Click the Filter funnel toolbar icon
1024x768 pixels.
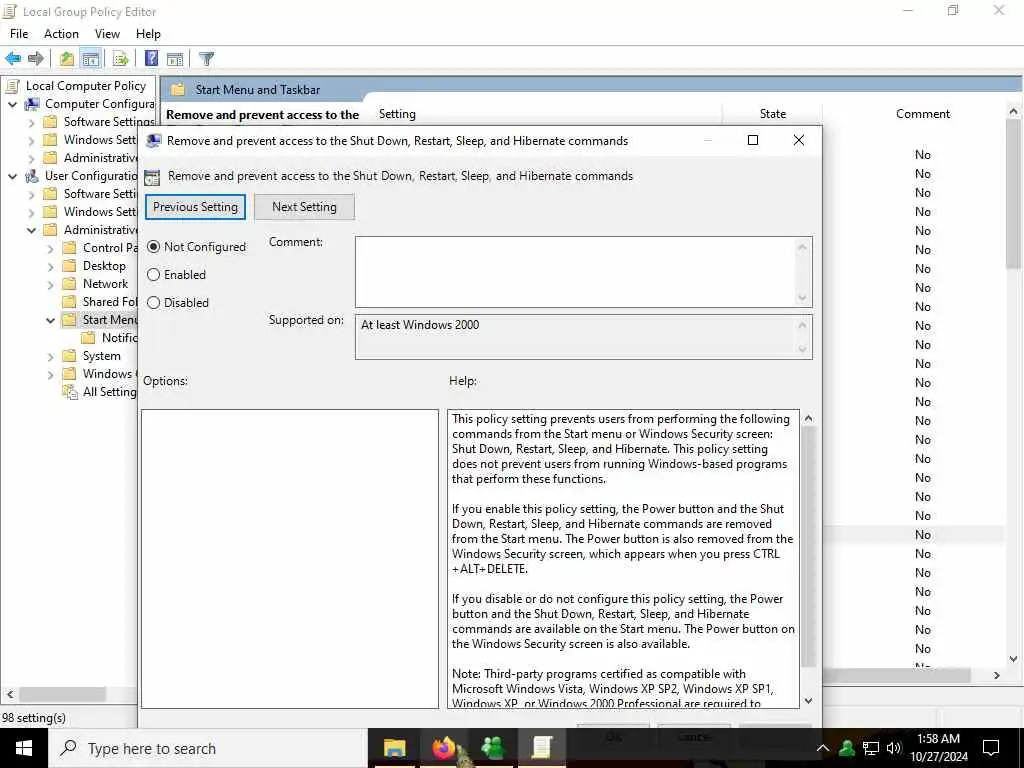pos(206,59)
